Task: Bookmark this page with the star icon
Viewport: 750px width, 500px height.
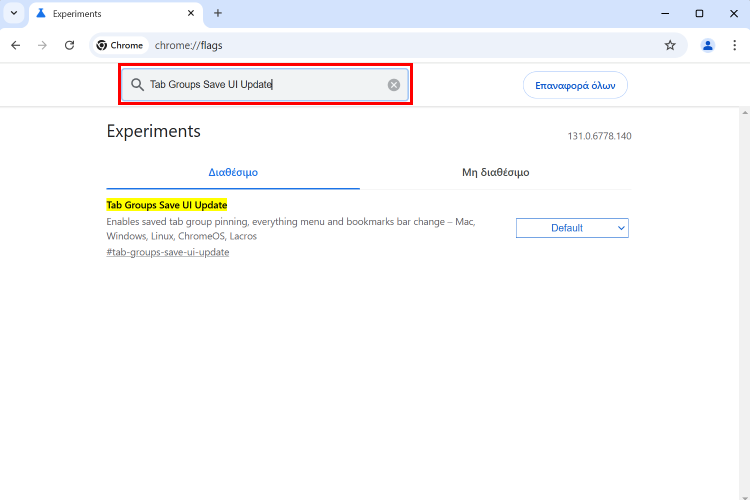Action: coord(670,45)
